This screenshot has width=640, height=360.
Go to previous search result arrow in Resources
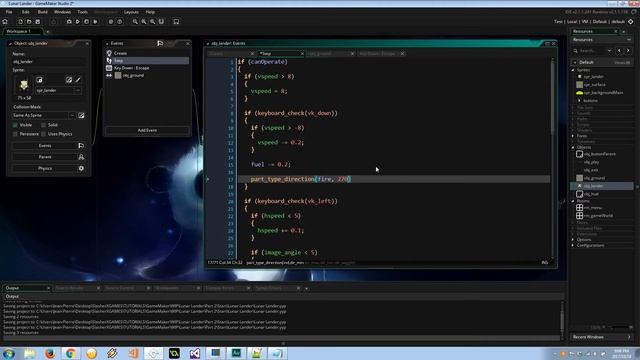(x=619, y=51)
